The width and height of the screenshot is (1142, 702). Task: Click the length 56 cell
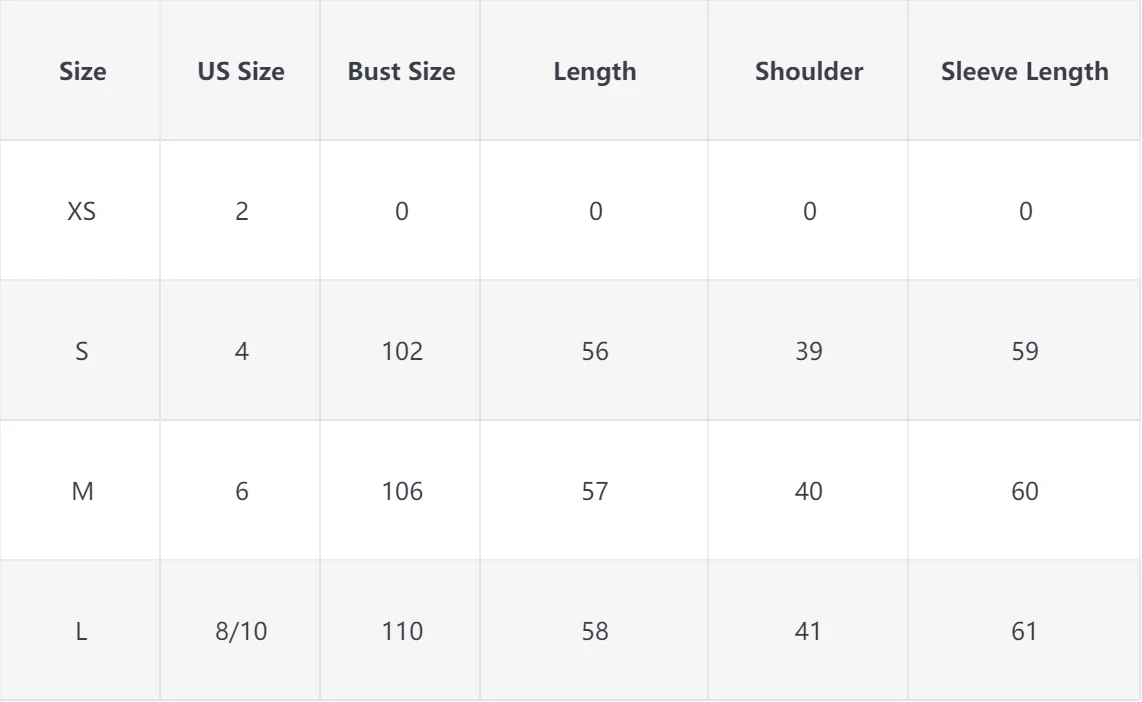pyautogui.click(x=594, y=350)
